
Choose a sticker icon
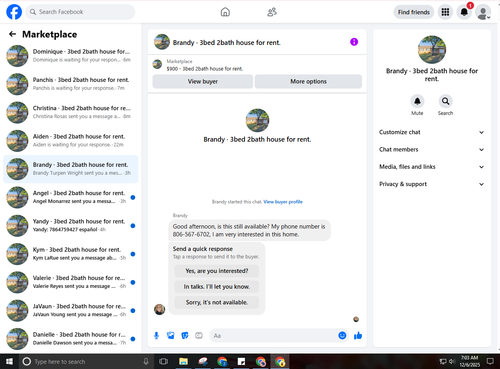click(185, 335)
